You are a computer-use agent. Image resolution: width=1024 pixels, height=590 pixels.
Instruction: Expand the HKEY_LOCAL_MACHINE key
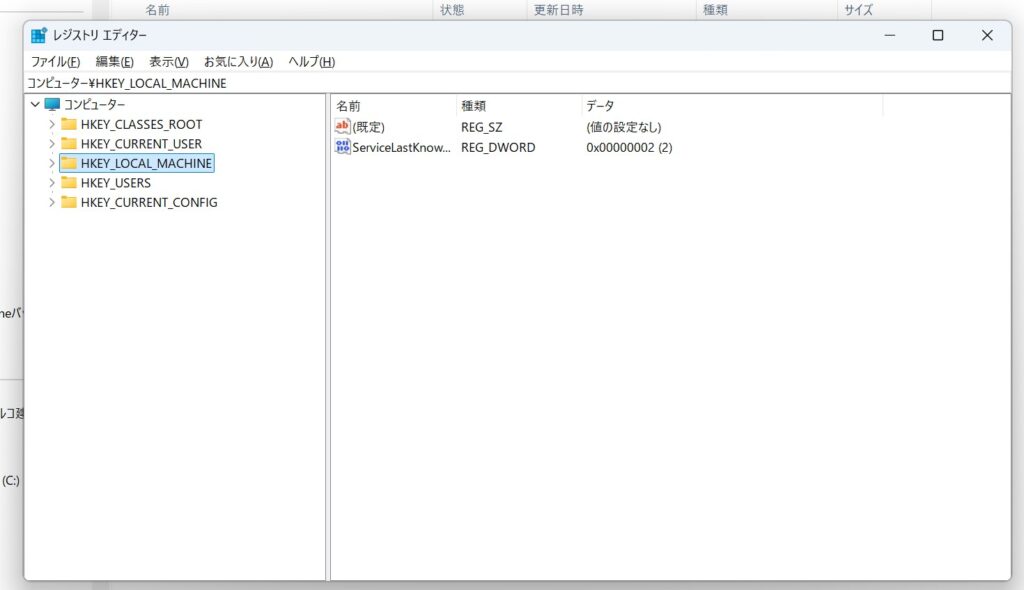(x=51, y=163)
